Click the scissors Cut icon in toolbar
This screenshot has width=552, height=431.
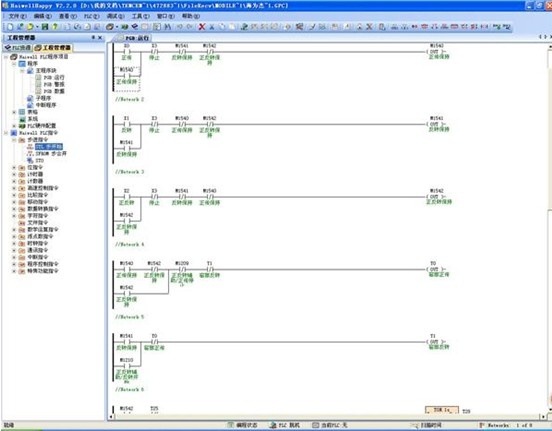click(x=212, y=27)
